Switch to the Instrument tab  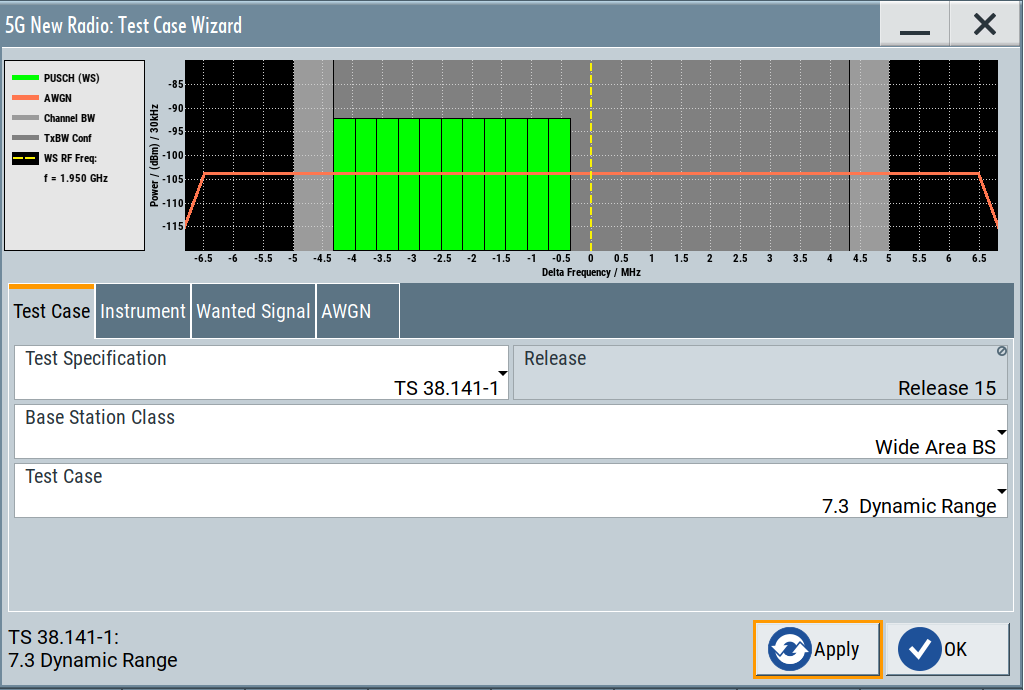click(x=143, y=311)
